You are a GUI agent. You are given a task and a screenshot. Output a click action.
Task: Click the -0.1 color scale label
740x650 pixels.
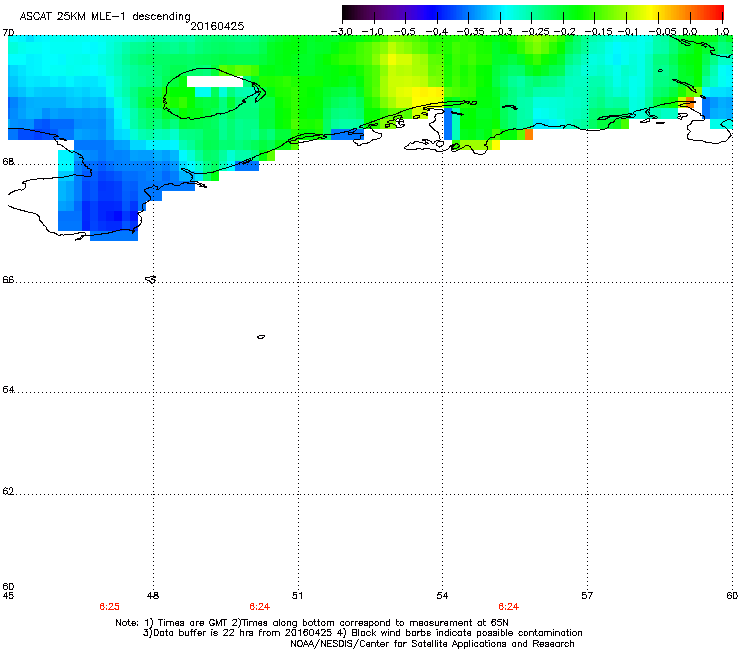click(628, 32)
